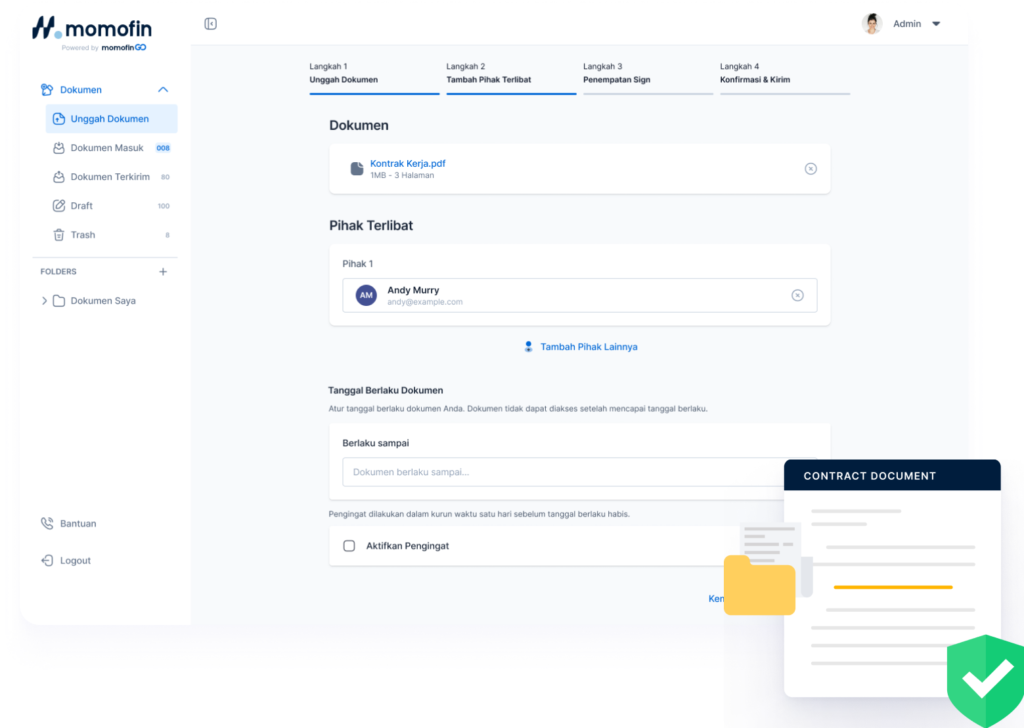The image size is (1024, 728).
Task: Click the momofin logo
Action: pos(89,28)
